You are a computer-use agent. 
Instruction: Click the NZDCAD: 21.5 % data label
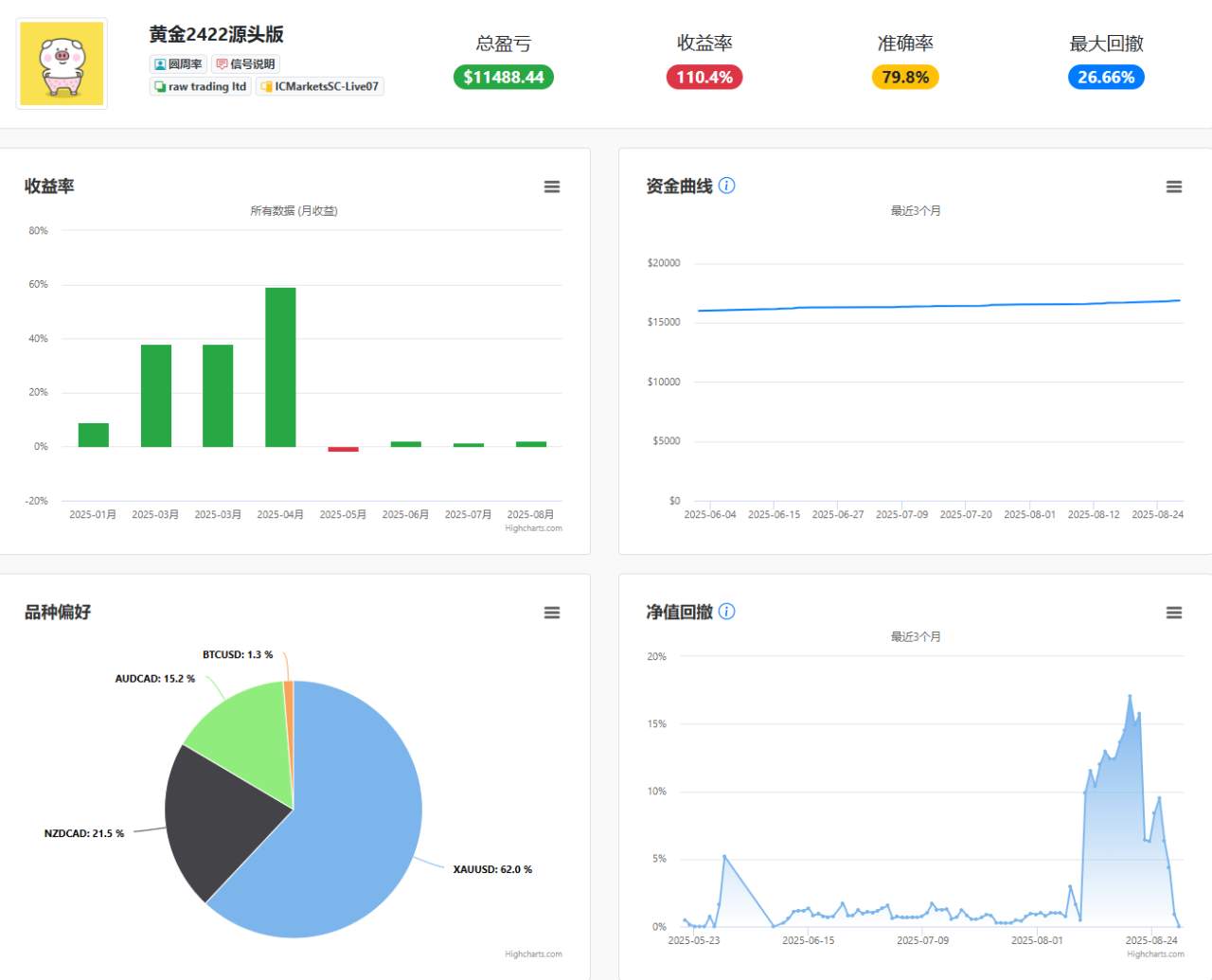pyautogui.click(x=84, y=833)
